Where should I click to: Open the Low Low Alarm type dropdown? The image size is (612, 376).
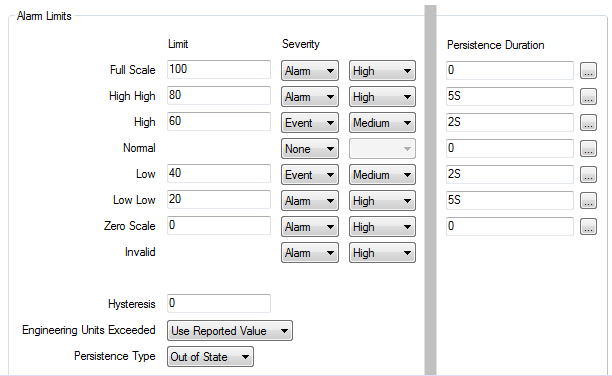pyautogui.click(x=310, y=201)
